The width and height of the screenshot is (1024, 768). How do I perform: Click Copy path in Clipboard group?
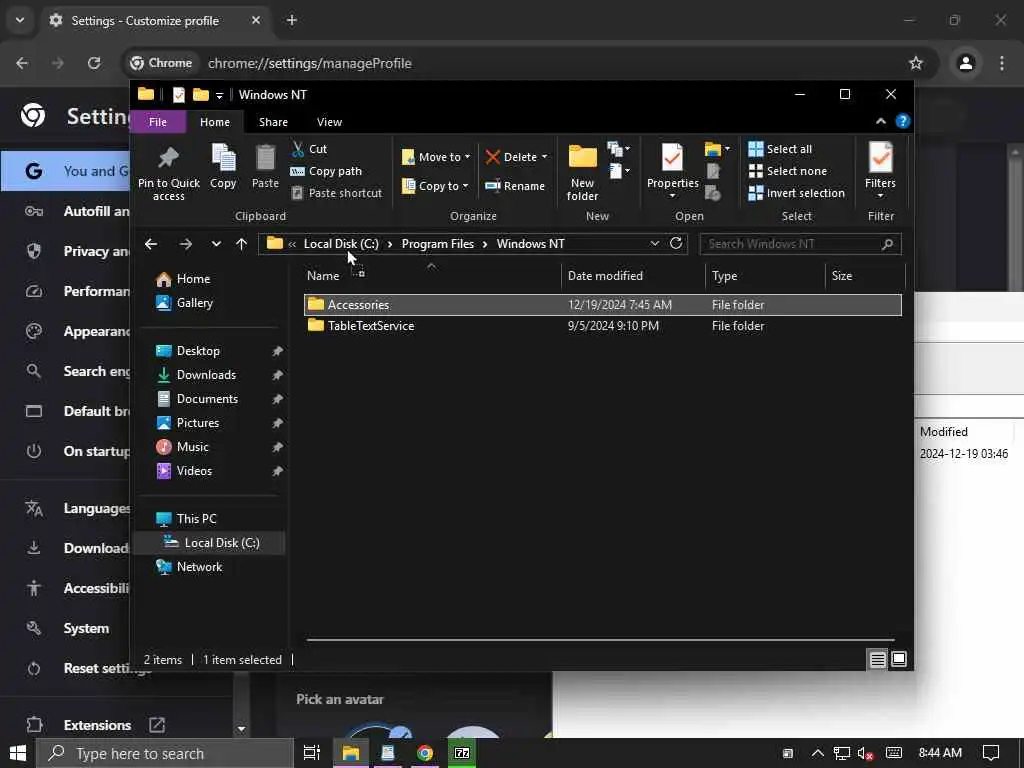pos(326,171)
